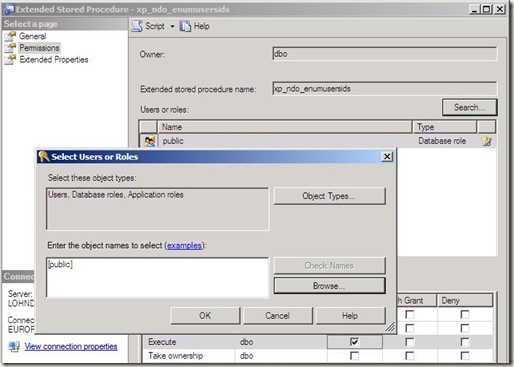Select the Take ownership permission row
Viewport: 514px width, 367px height.
(x=318, y=356)
